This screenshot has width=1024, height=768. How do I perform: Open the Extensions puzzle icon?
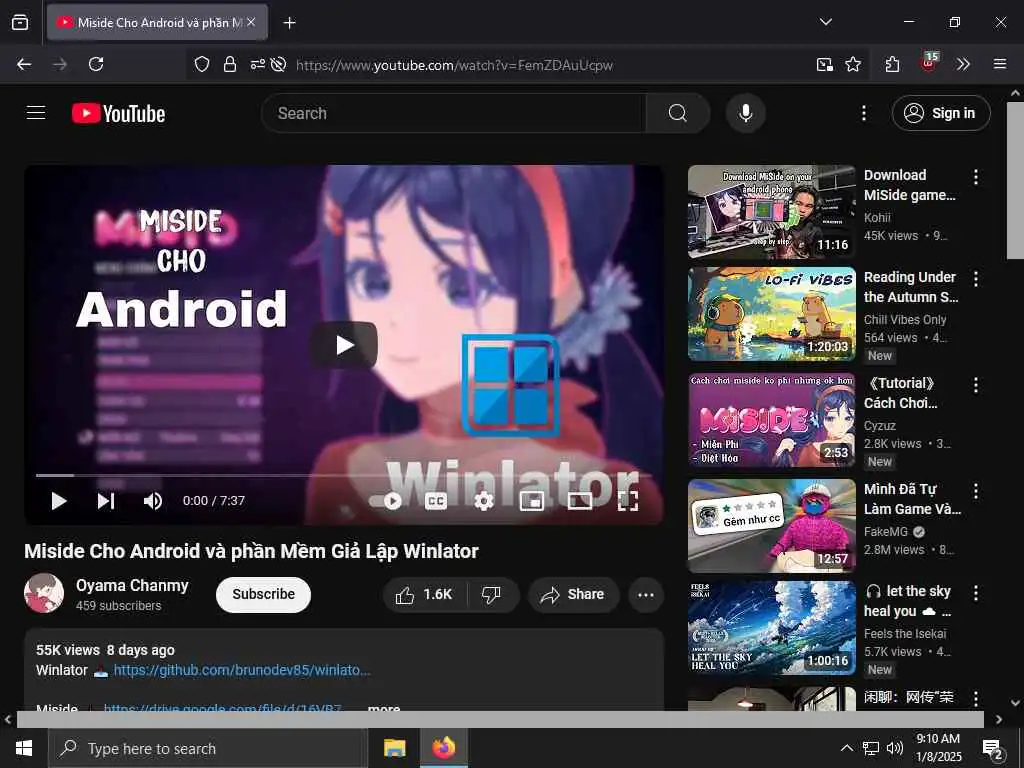pyautogui.click(x=893, y=64)
